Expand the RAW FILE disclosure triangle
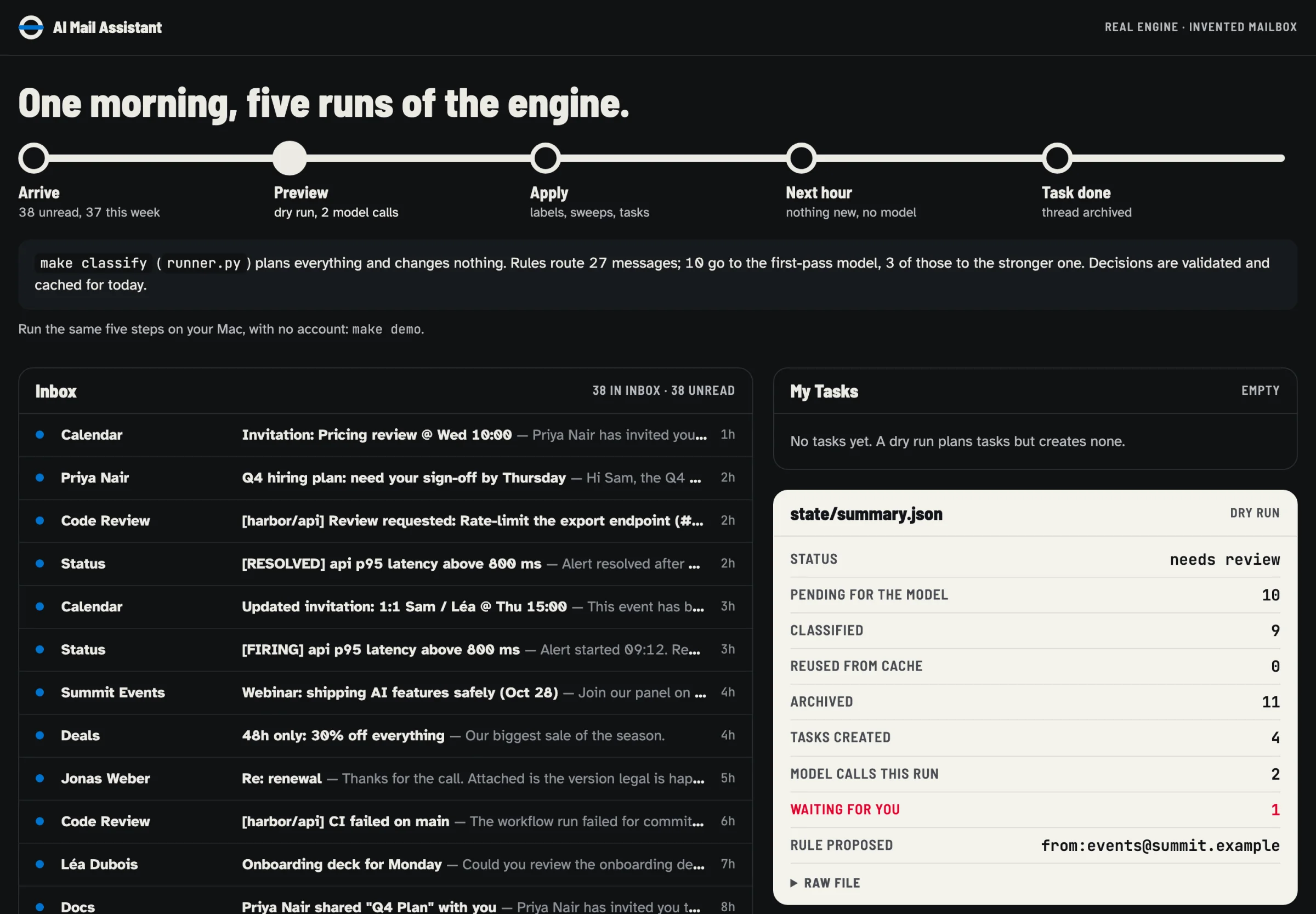1316x914 pixels. pyautogui.click(x=794, y=883)
